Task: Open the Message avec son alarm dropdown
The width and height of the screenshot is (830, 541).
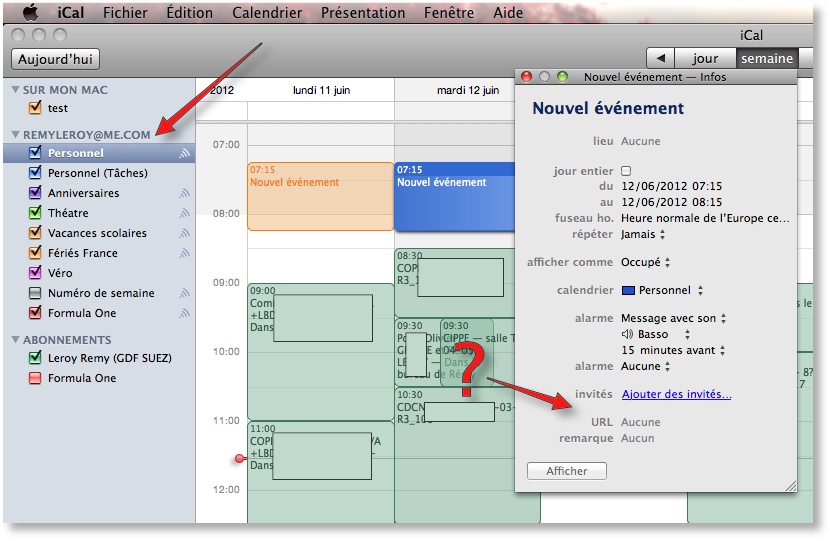Action: [673, 319]
